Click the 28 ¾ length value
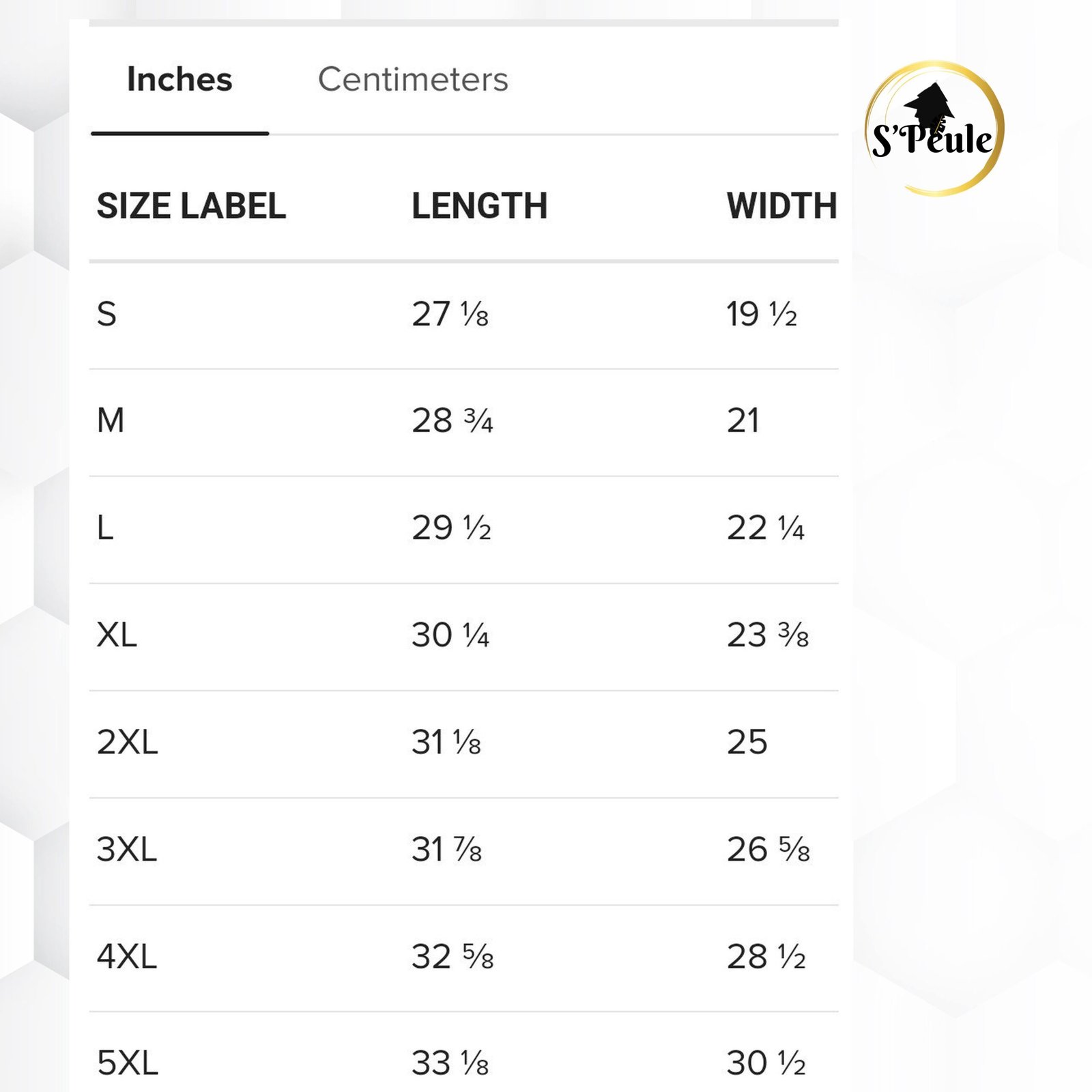This screenshot has width=1092, height=1092. click(x=452, y=420)
